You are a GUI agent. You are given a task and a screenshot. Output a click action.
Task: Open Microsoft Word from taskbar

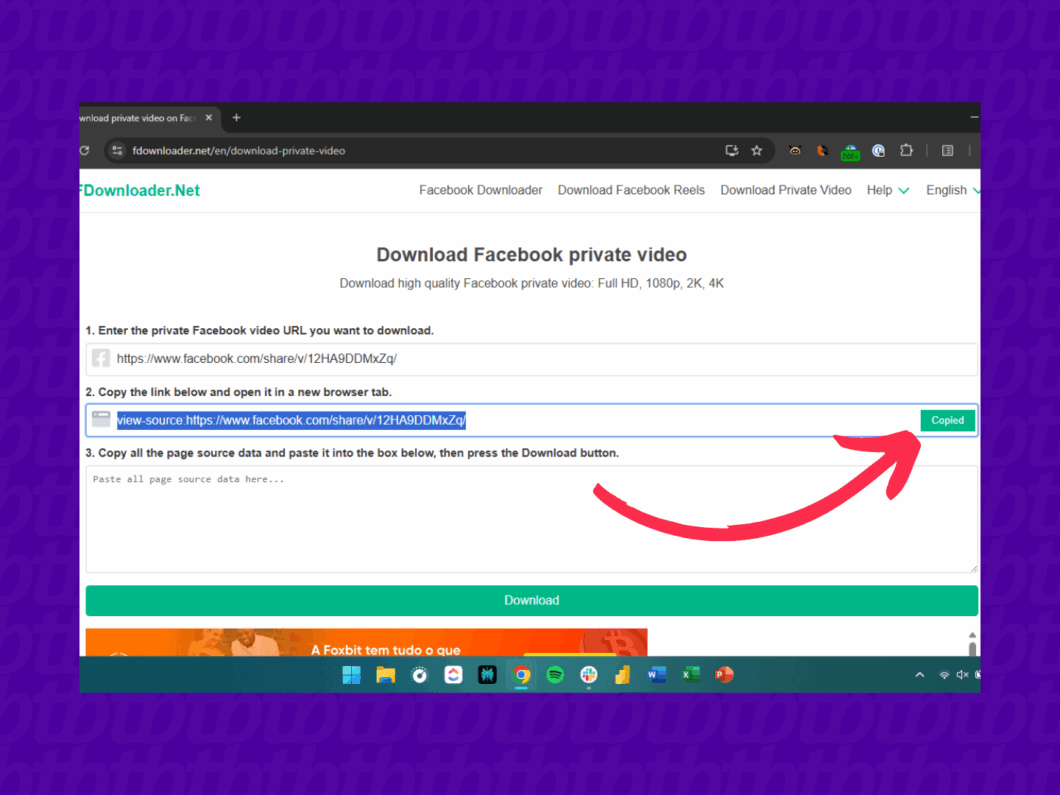tap(656, 675)
